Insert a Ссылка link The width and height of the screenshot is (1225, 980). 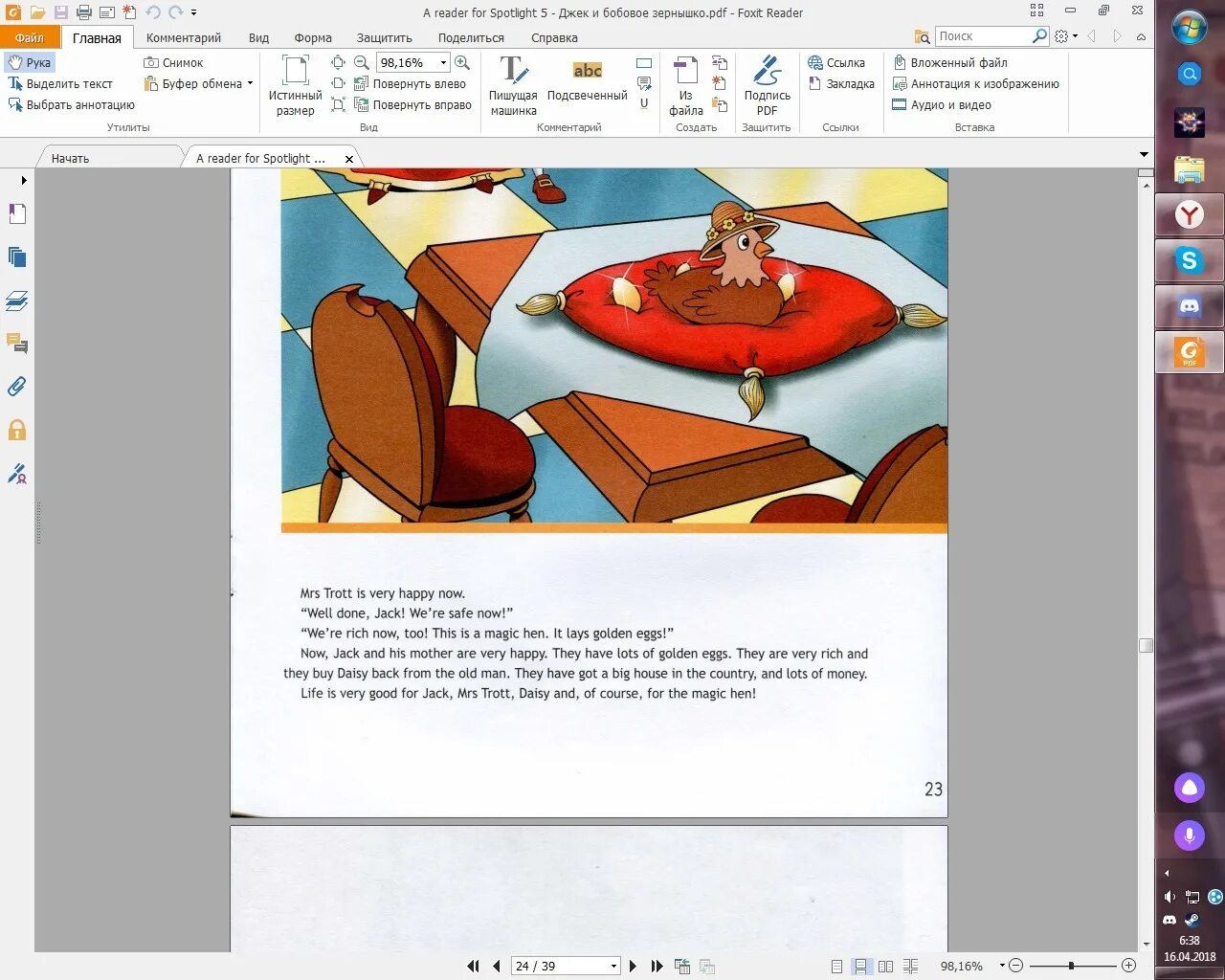pos(836,62)
